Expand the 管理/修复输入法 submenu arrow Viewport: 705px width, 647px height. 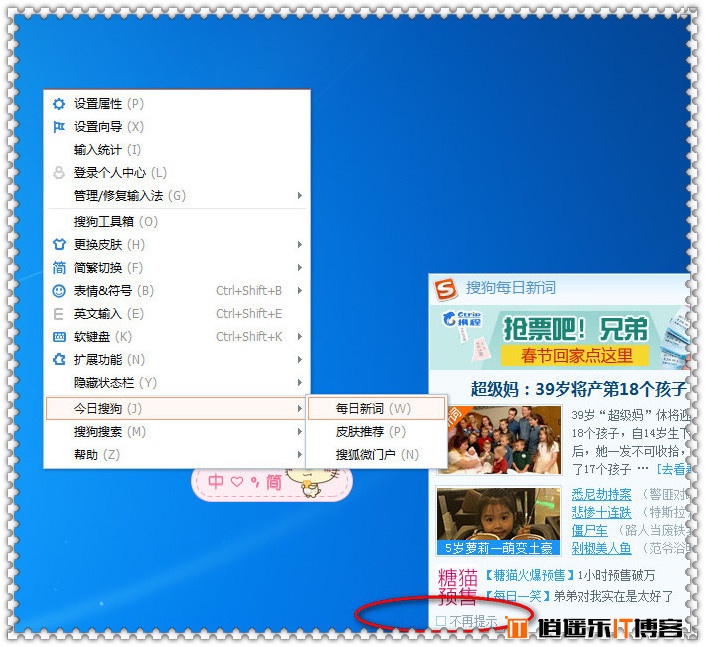pyautogui.click(x=299, y=196)
